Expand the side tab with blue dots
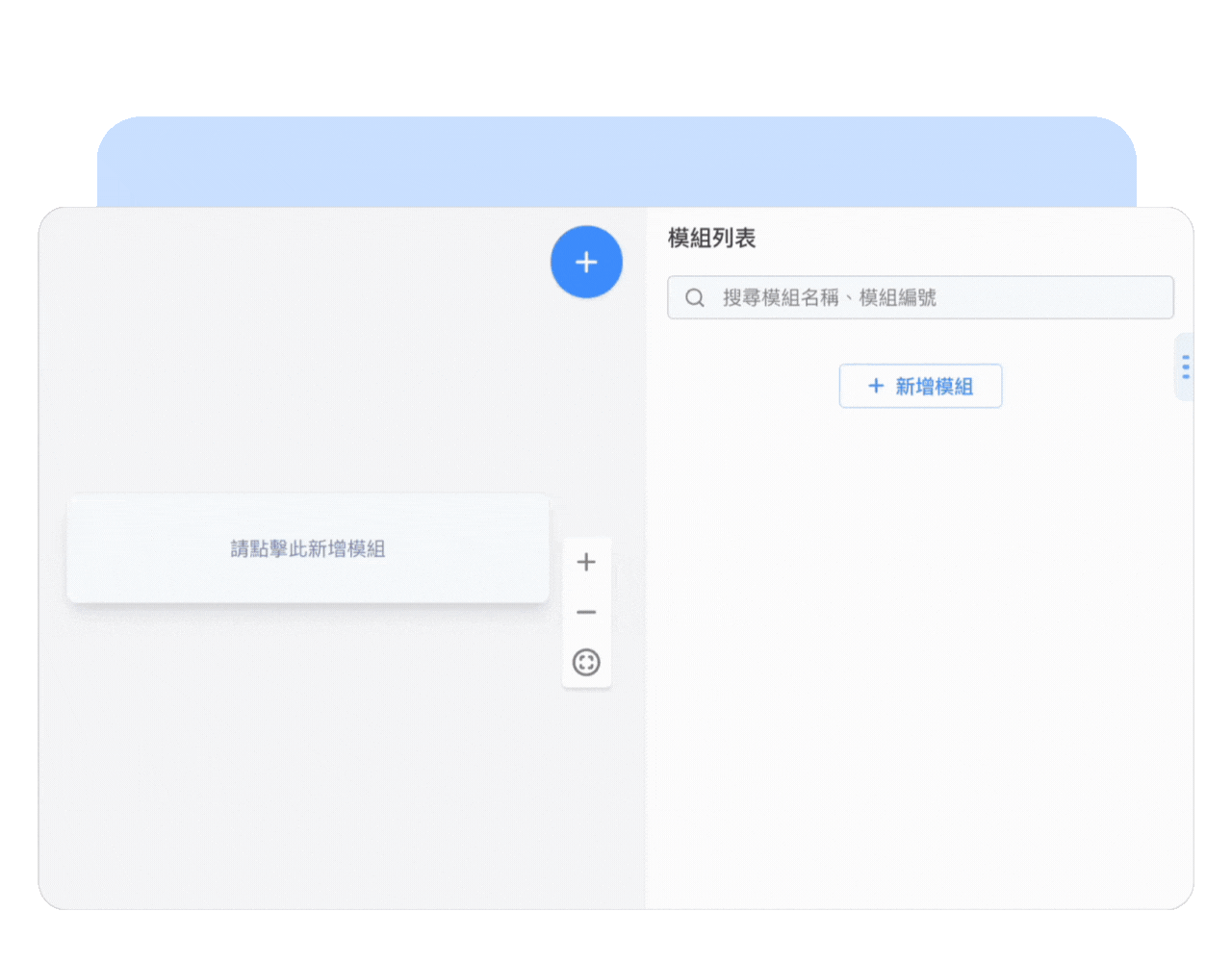Viewport: 1232px width, 962px height. coord(1185,367)
